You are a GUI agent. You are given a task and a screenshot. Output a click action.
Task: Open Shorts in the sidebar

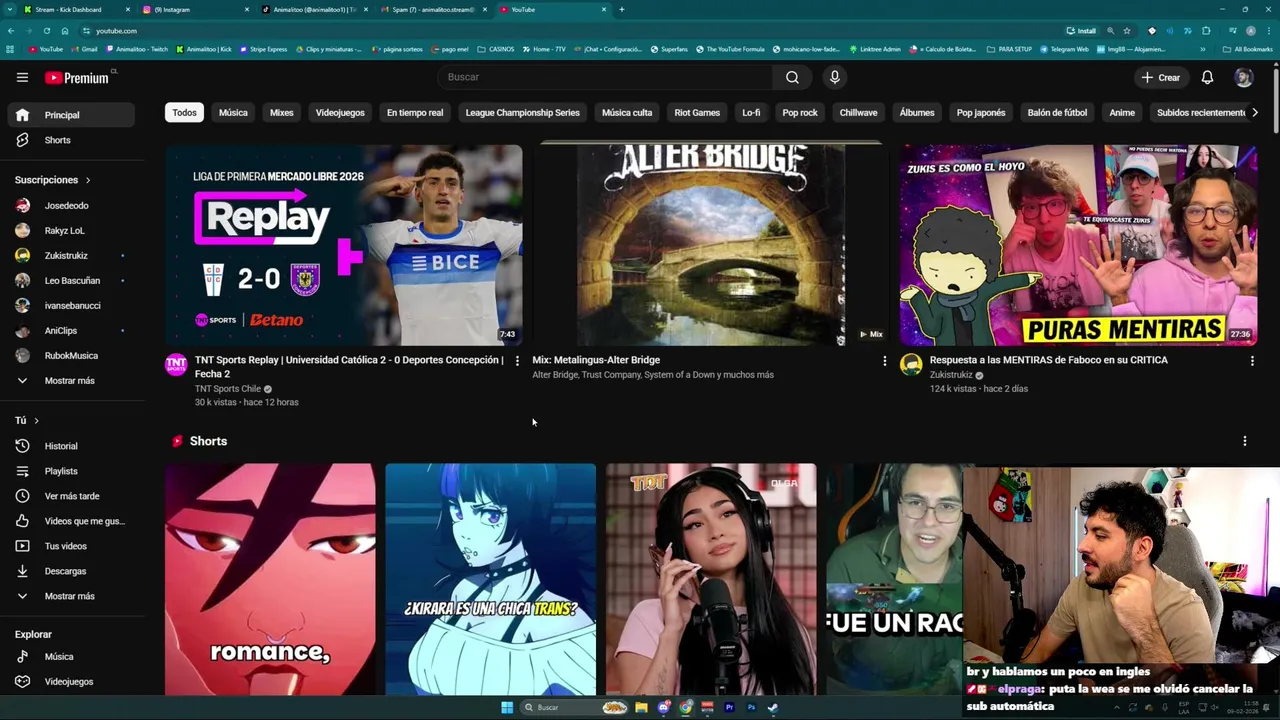click(x=71, y=140)
